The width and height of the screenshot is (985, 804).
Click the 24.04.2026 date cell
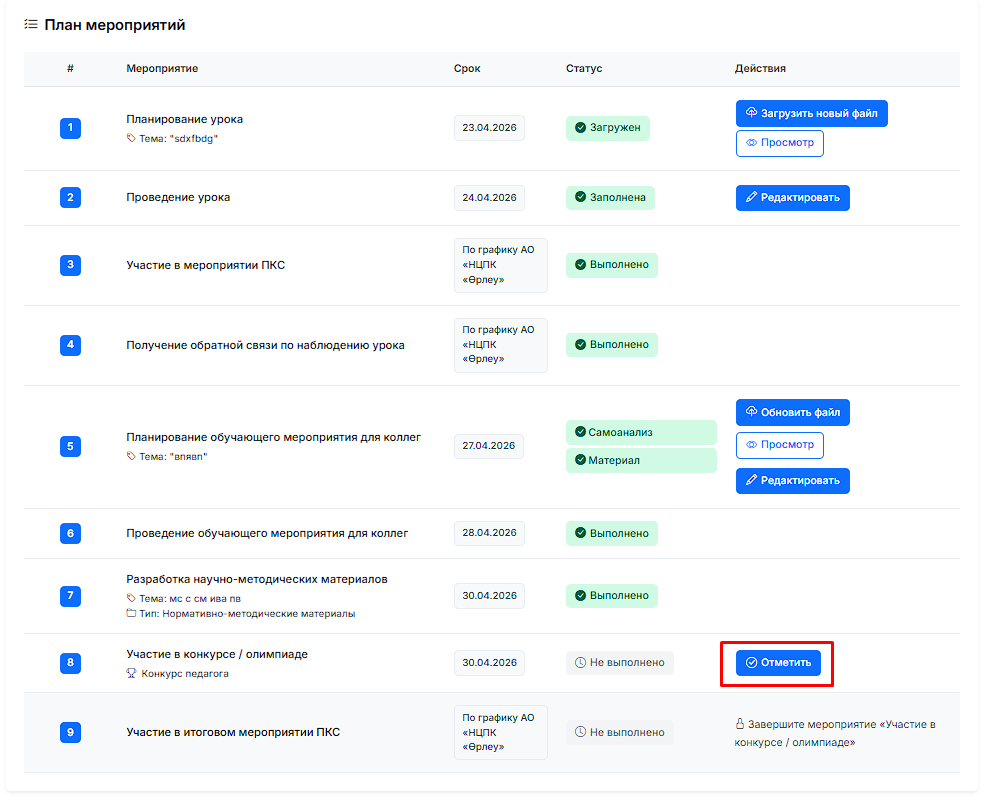click(489, 198)
